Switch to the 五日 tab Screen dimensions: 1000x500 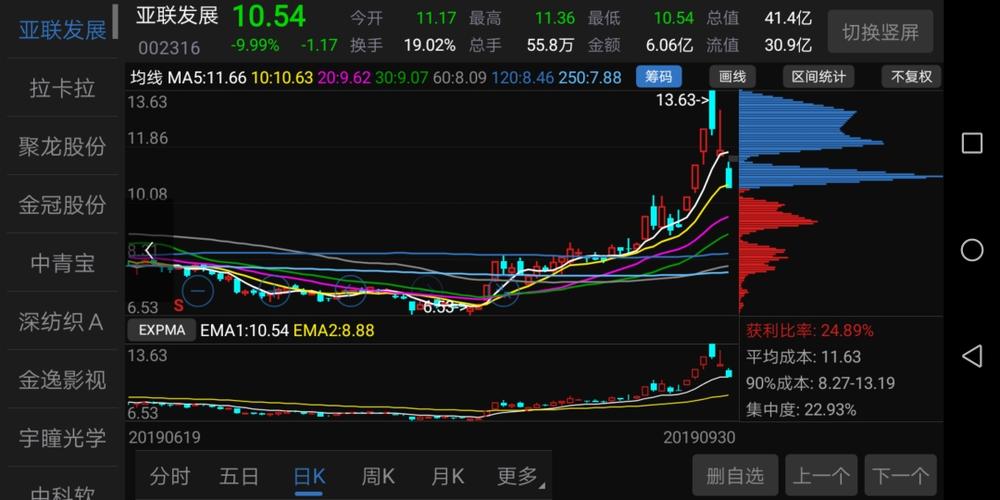click(239, 476)
